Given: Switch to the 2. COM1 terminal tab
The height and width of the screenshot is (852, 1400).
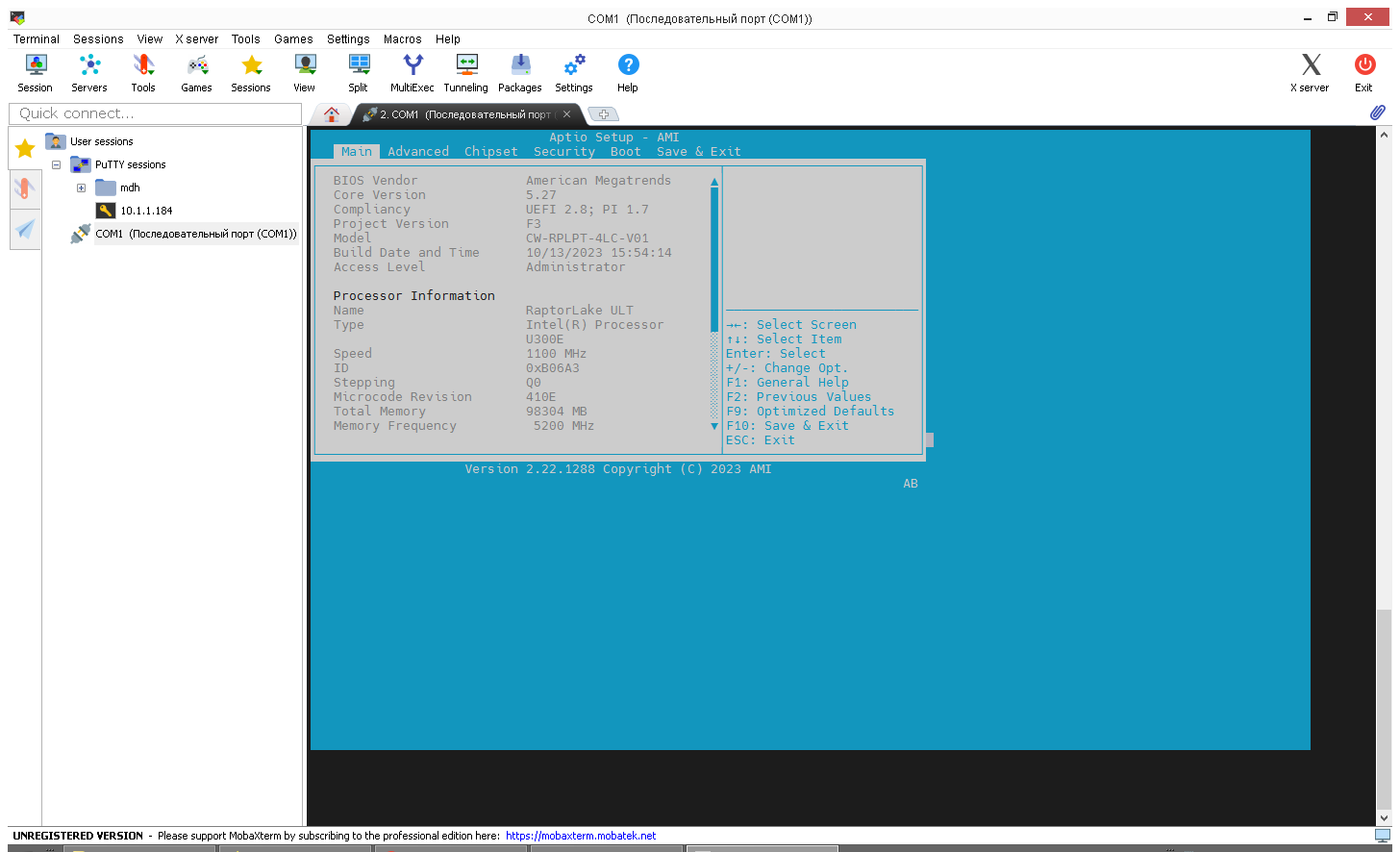Looking at the screenshot, I should 466,114.
